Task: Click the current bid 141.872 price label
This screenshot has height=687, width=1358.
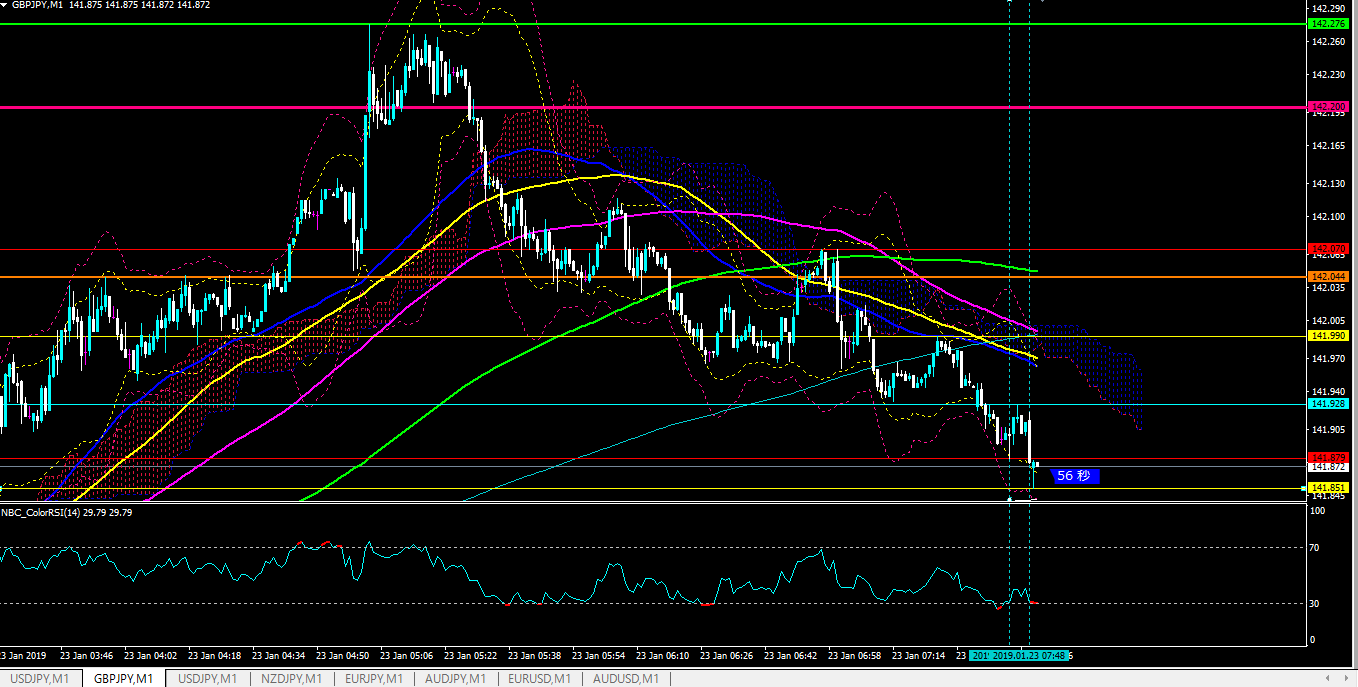Action: 1329,467
